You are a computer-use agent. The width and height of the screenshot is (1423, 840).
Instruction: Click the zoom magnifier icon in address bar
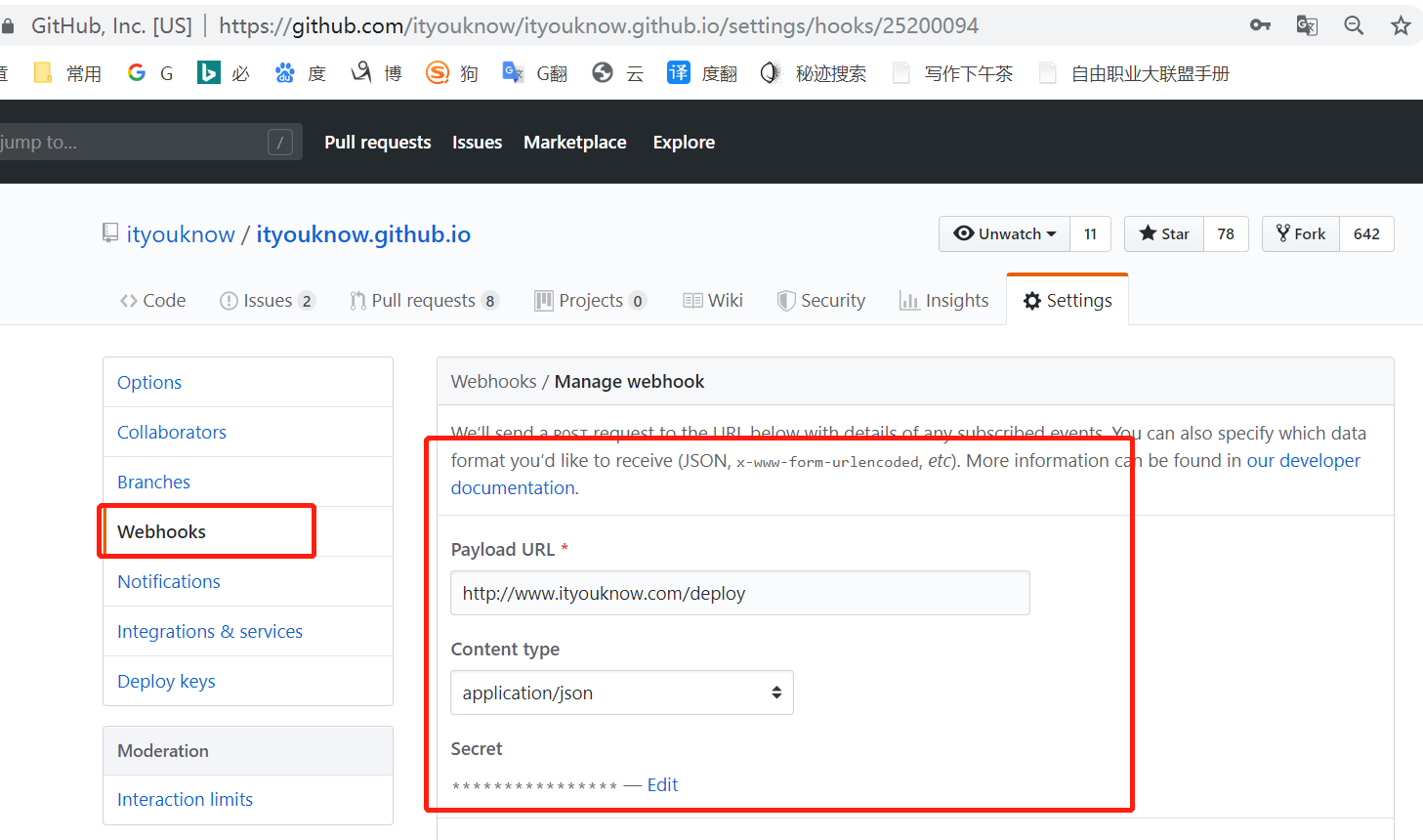(1354, 26)
